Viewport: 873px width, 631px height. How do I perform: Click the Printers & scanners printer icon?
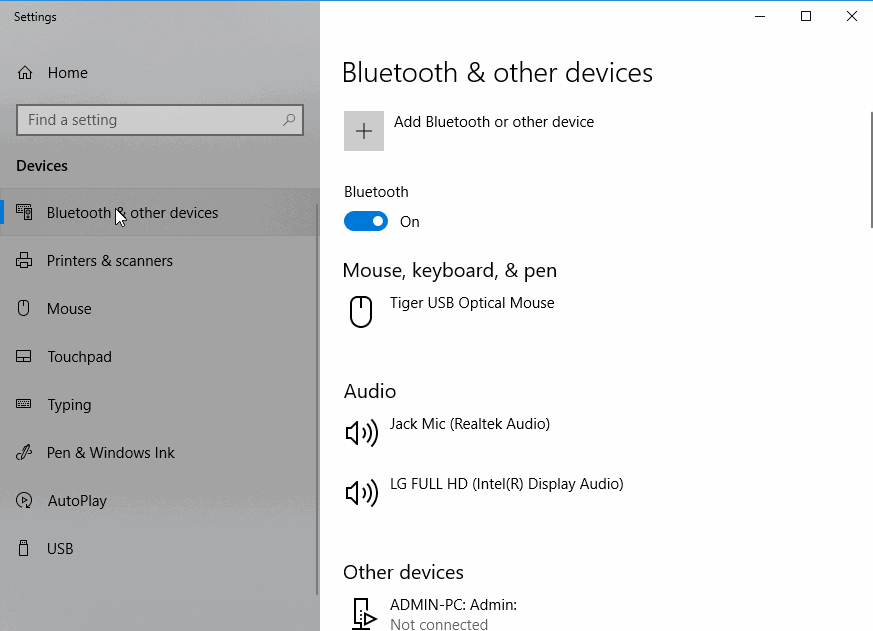24,261
